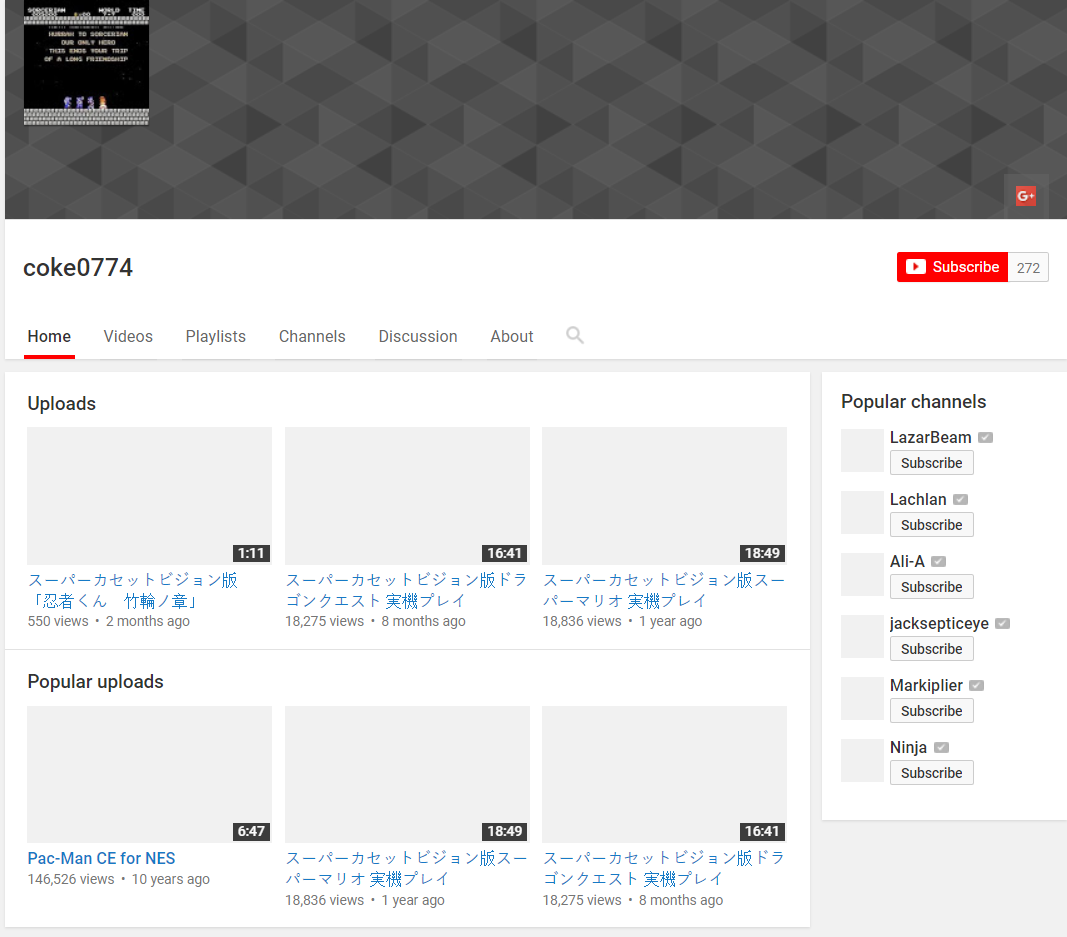Click the channel search magnifier icon
The image size is (1067, 937).
coord(575,336)
